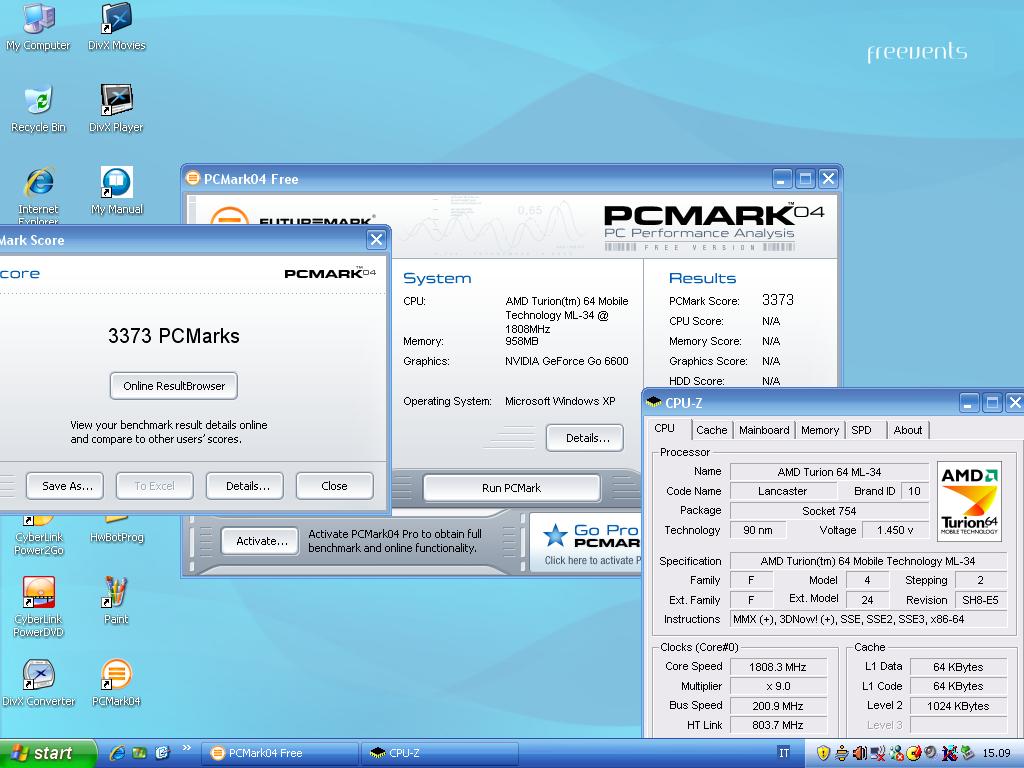Viewport: 1024px width, 768px height.
Task: Open About tab in CPU-Z
Action: click(908, 430)
